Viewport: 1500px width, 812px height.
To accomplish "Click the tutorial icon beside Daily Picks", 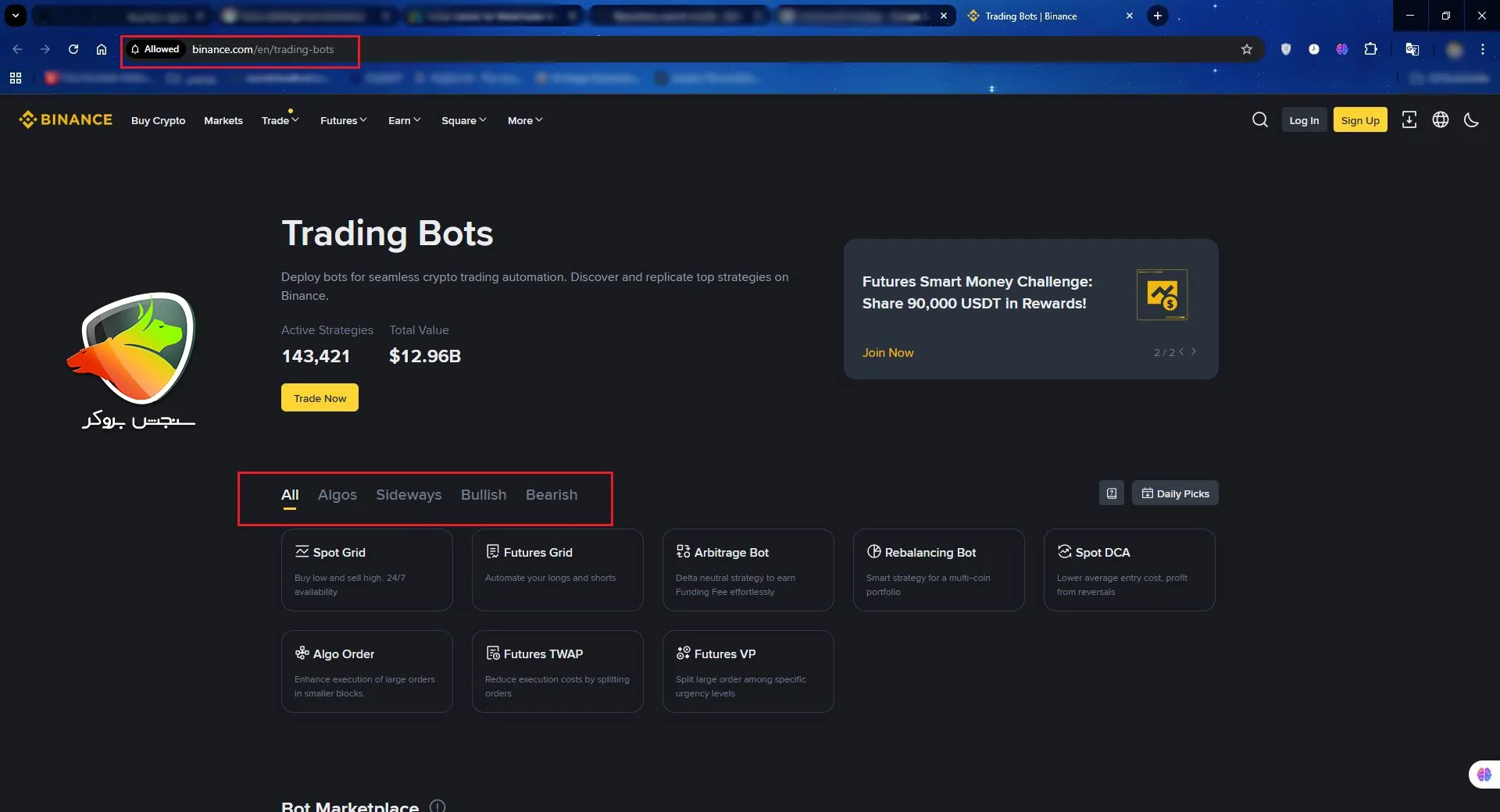I will pyautogui.click(x=1111, y=493).
